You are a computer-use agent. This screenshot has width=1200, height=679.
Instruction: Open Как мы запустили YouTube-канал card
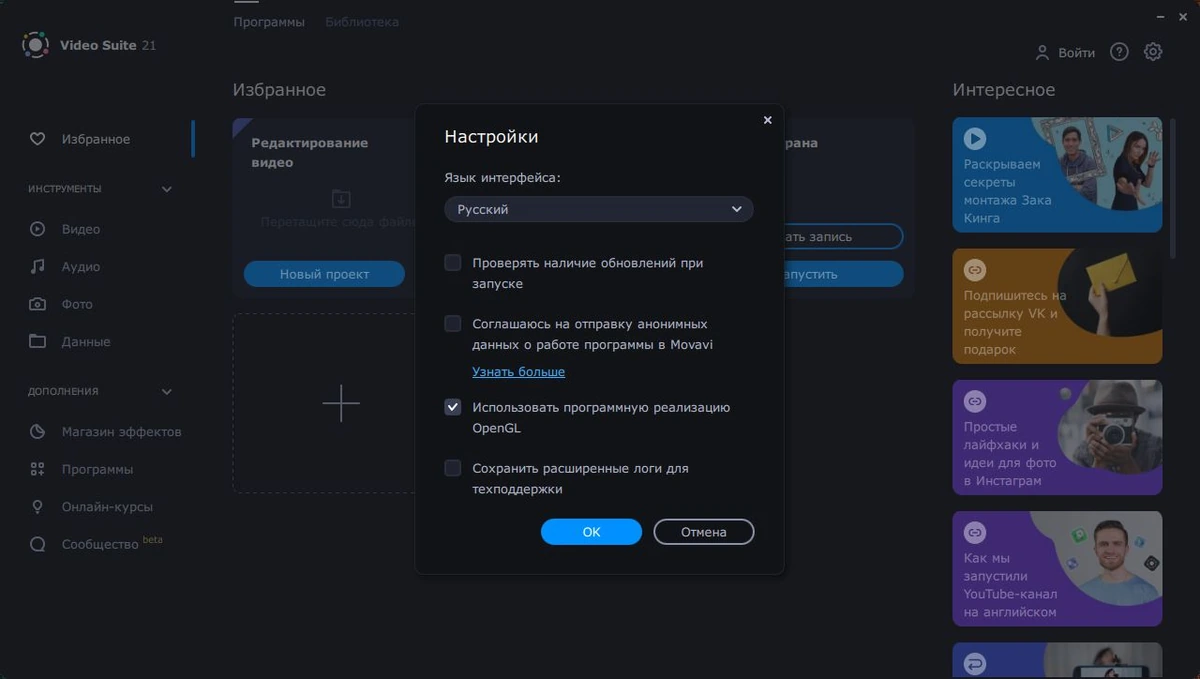click(1057, 568)
